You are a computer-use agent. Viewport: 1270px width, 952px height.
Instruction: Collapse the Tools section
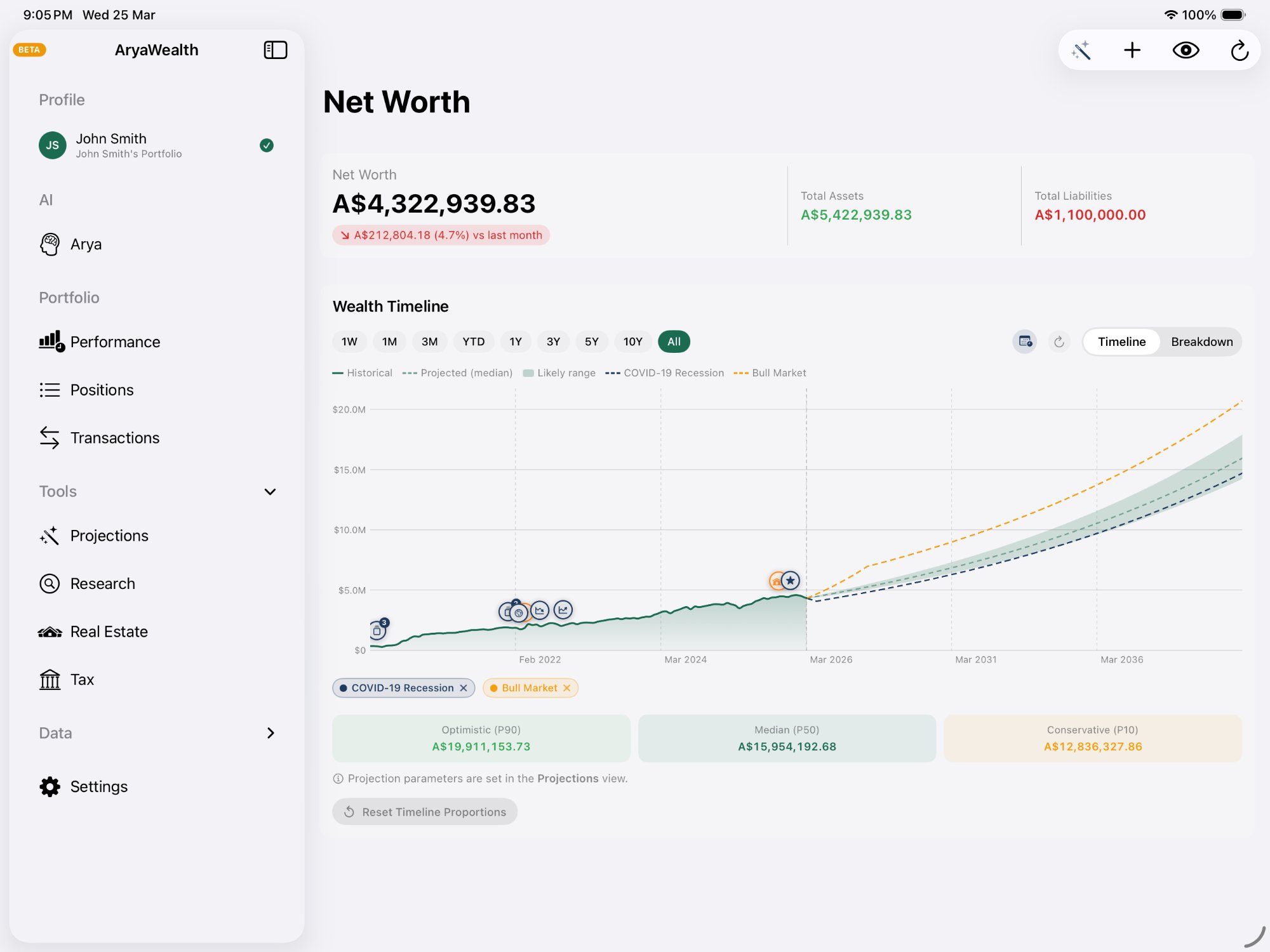pyautogui.click(x=270, y=491)
